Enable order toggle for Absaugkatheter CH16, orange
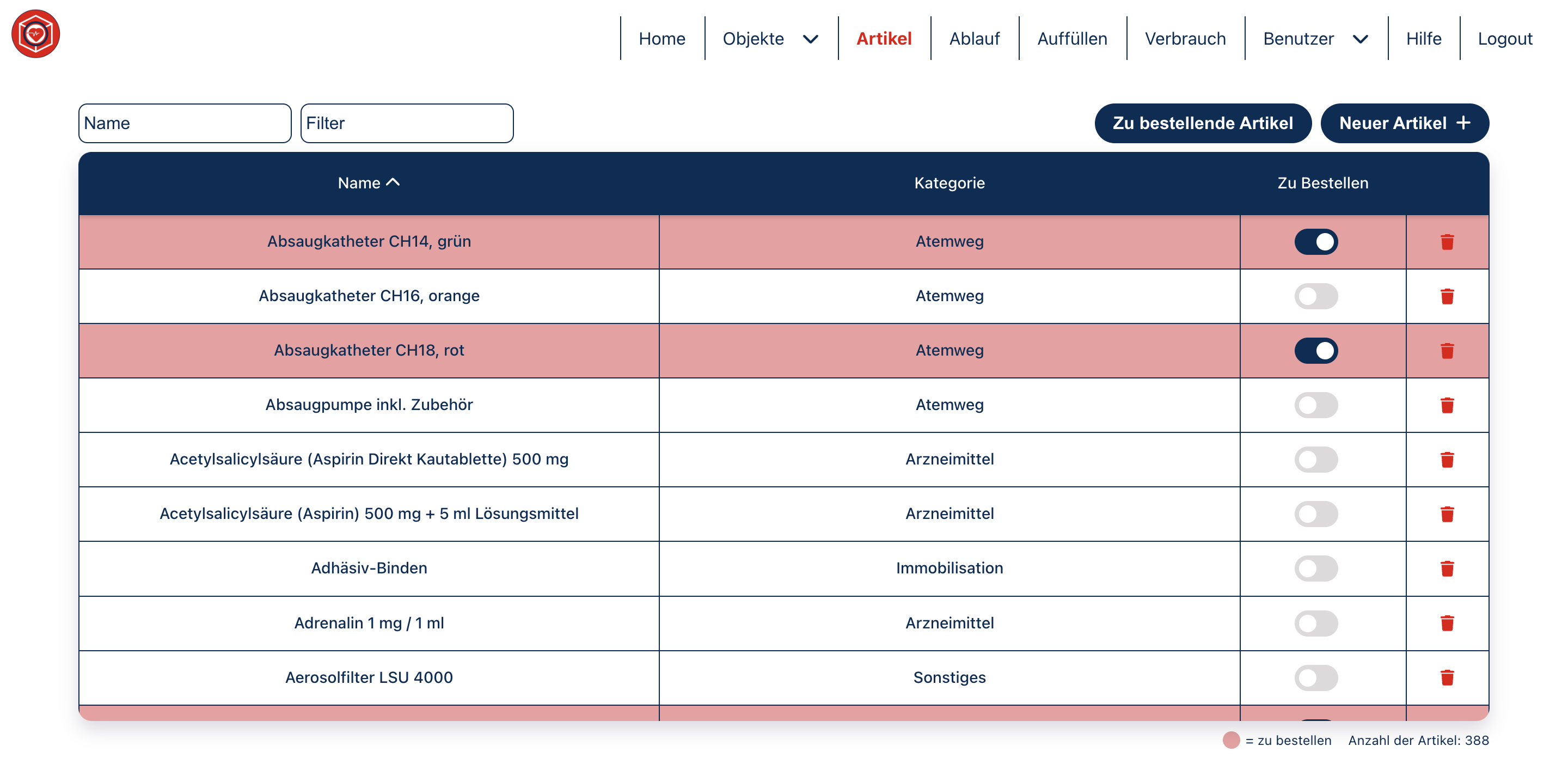Viewport: 1568px width, 758px height. pos(1315,297)
